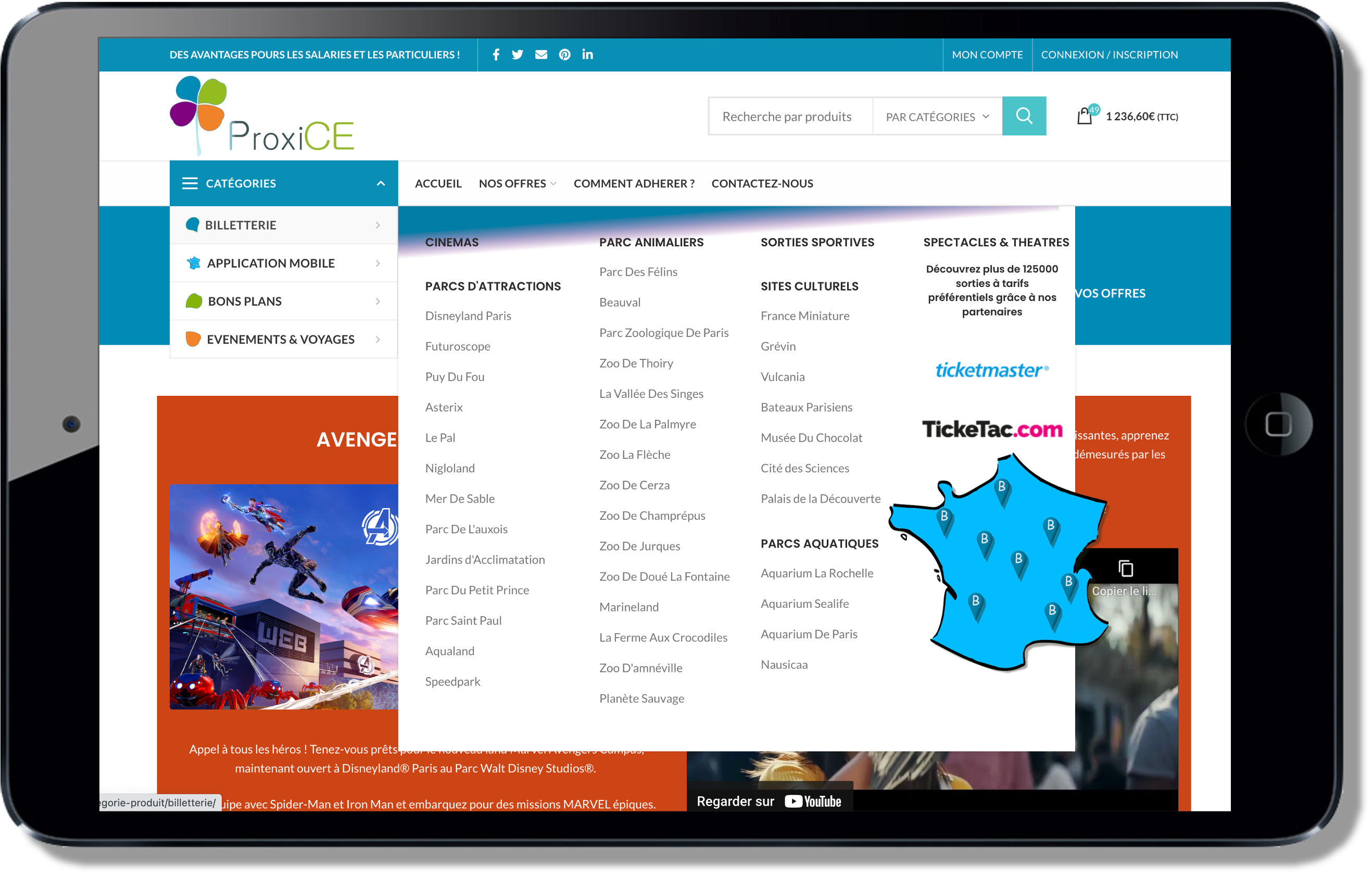1372x876 pixels.
Task: Click the Facebook icon in top bar
Action: coord(496,55)
